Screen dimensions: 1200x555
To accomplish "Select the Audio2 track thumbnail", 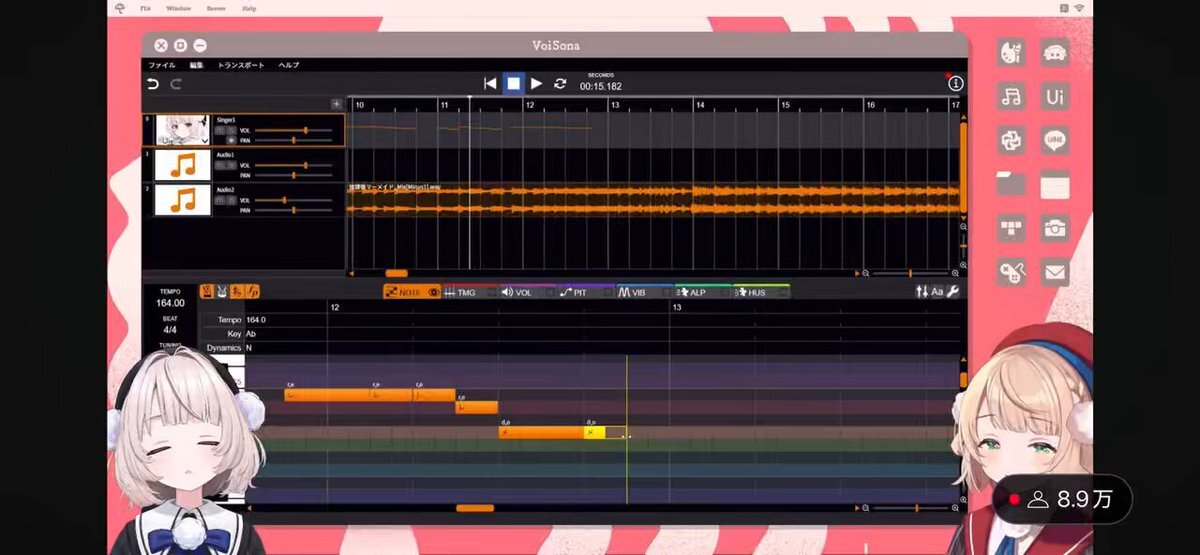I will point(182,200).
